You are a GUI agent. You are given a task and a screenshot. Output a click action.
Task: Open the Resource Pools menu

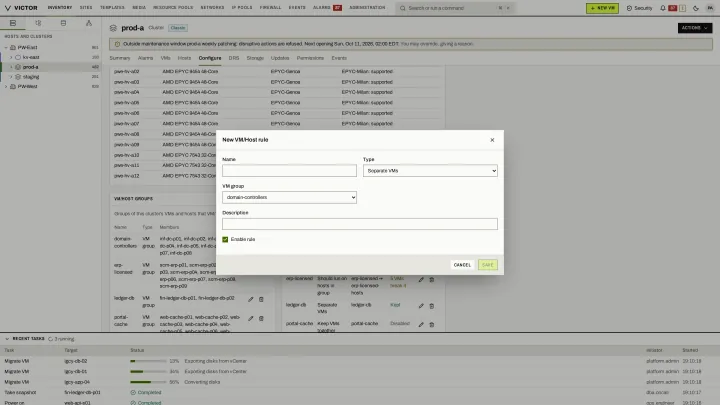(173, 8)
